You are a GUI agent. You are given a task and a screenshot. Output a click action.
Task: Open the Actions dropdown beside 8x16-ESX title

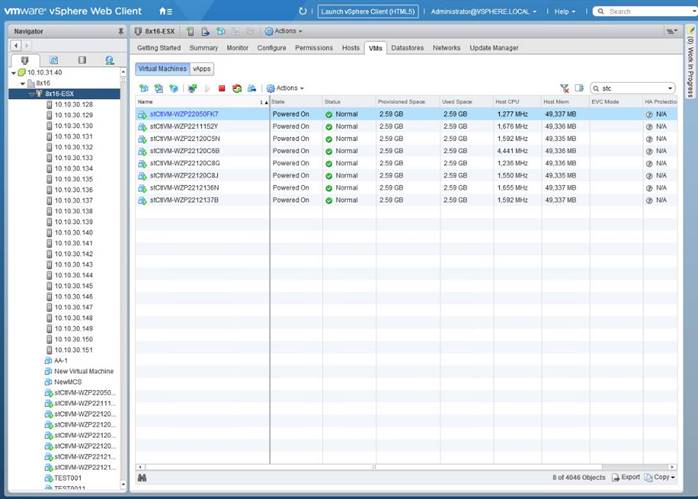click(x=284, y=31)
